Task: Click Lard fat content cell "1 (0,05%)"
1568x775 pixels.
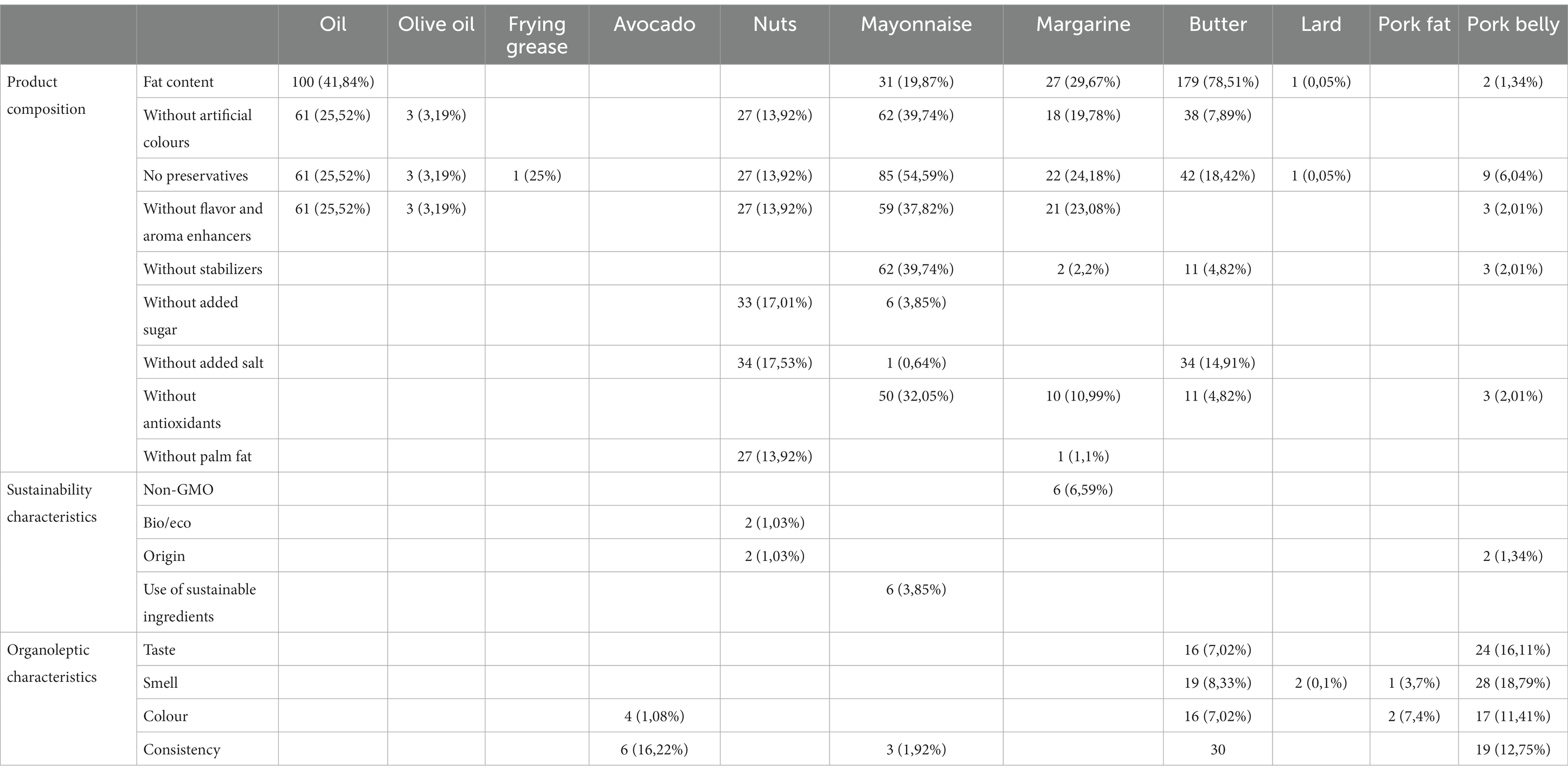Action: (1321, 82)
